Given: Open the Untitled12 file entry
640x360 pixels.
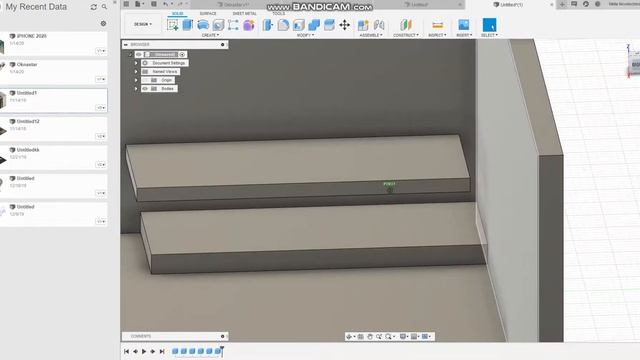Looking at the screenshot, I should click(x=53, y=129).
